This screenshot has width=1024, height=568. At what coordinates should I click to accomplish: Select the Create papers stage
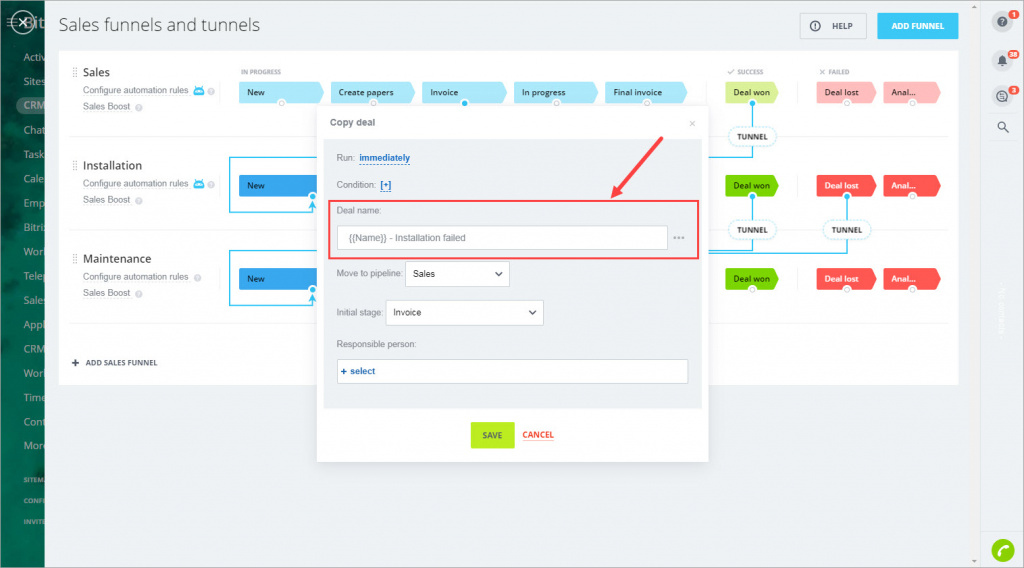coord(372,92)
